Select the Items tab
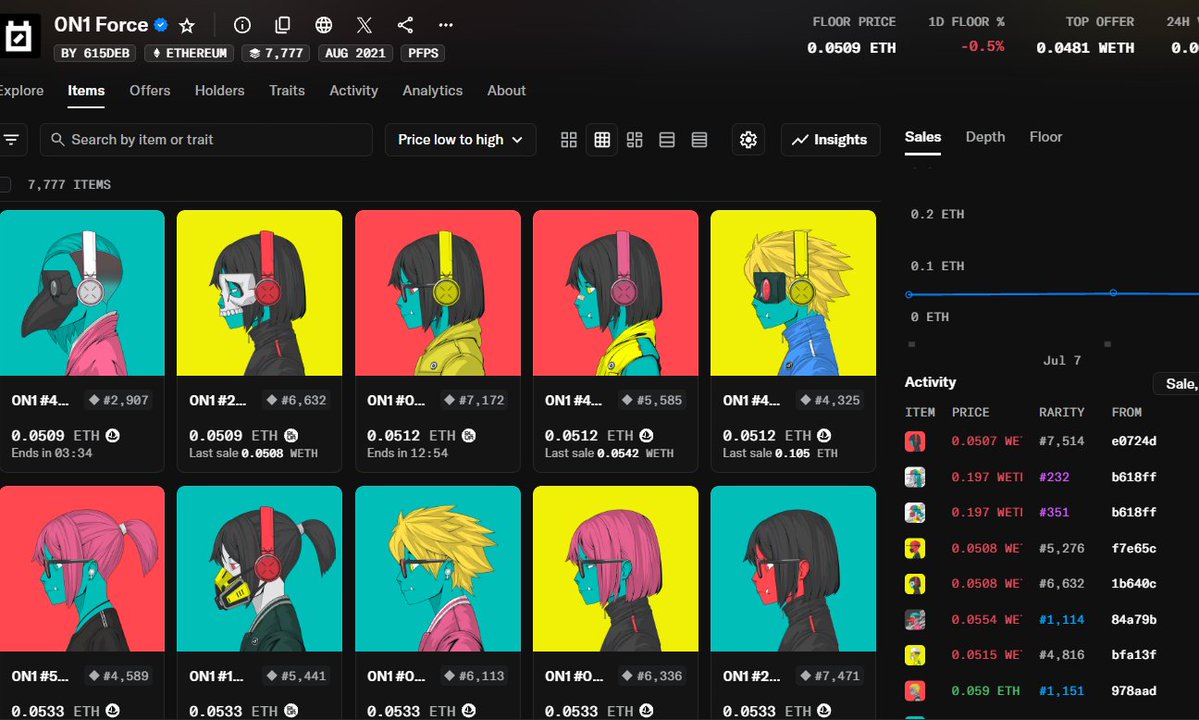 click(86, 90)
